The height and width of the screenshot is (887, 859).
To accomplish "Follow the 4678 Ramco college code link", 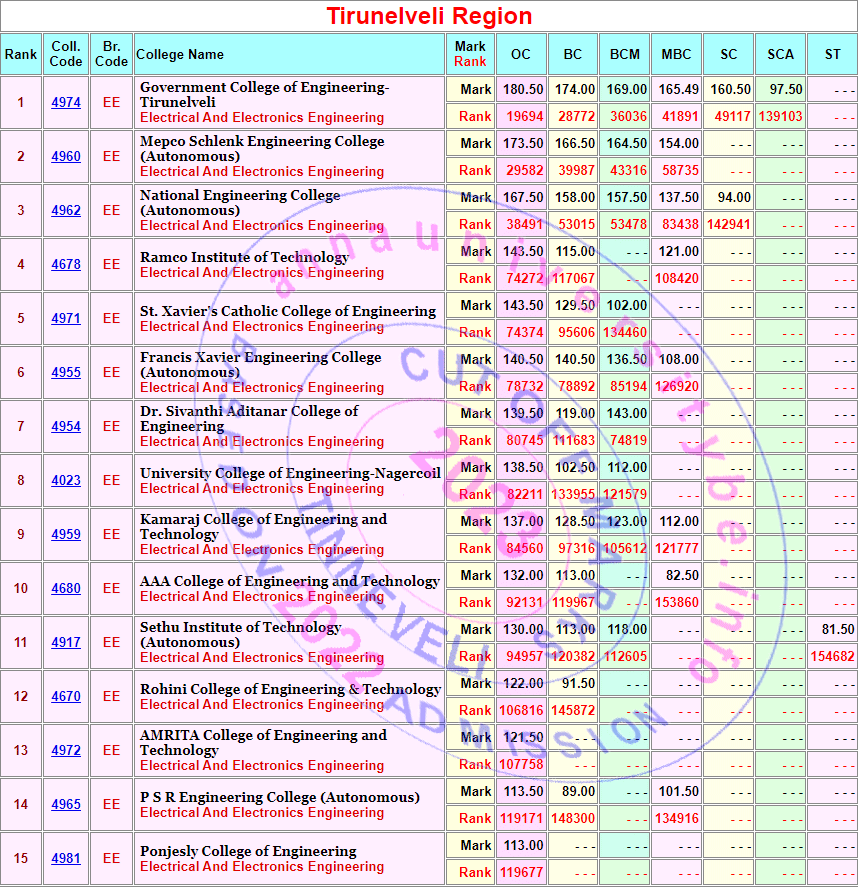I will click(x=66, y=265).
